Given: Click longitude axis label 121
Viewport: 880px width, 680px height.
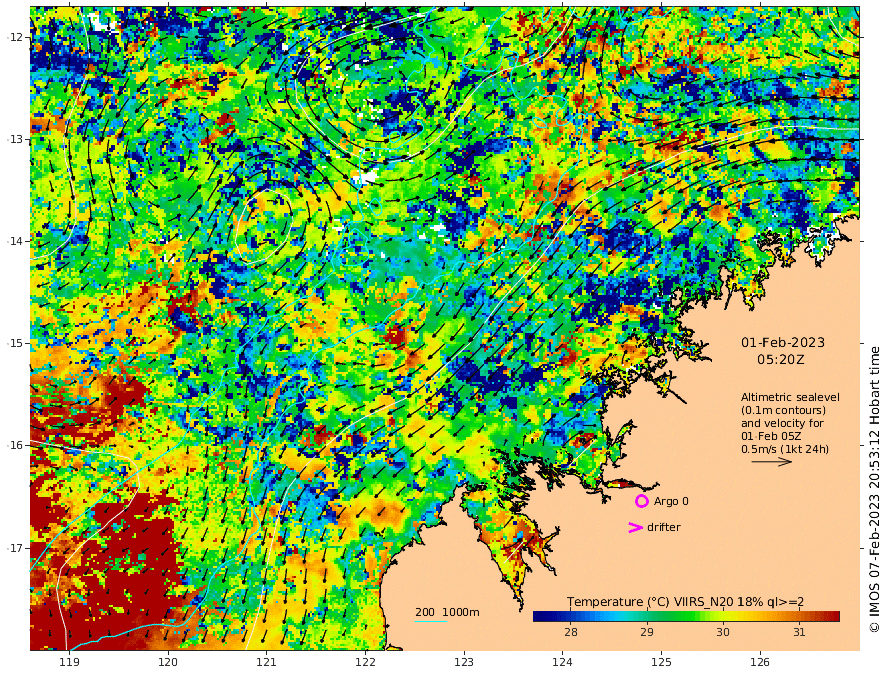Looking at the screenshot, I should click(x=267, y=663).
